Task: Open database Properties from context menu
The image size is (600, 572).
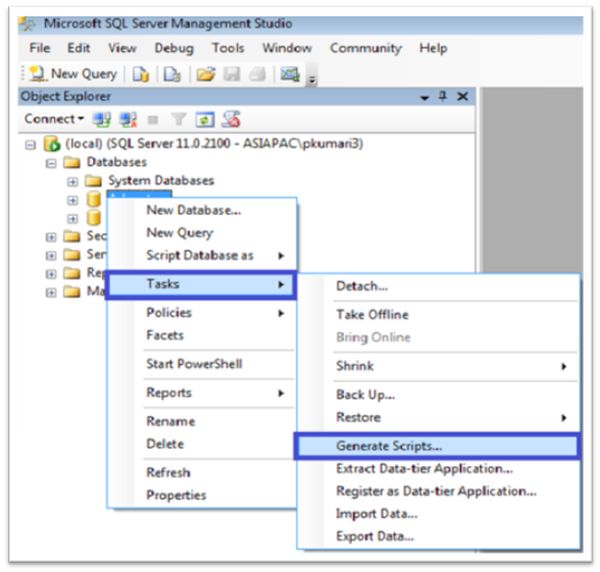Action: (202, 495)
